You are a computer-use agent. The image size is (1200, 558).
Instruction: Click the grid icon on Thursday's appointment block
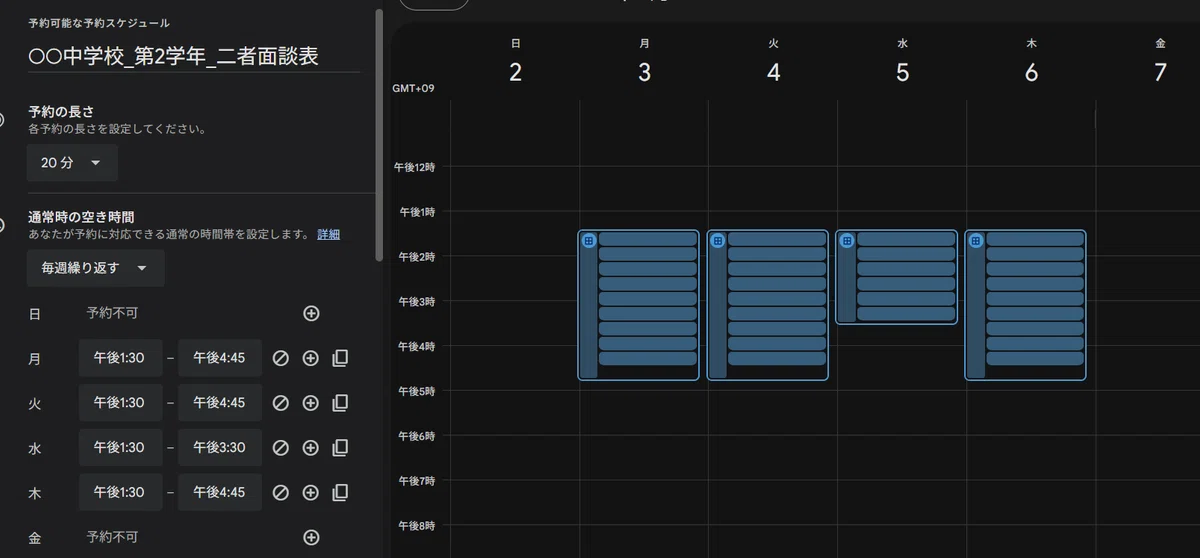pos(976,241)
